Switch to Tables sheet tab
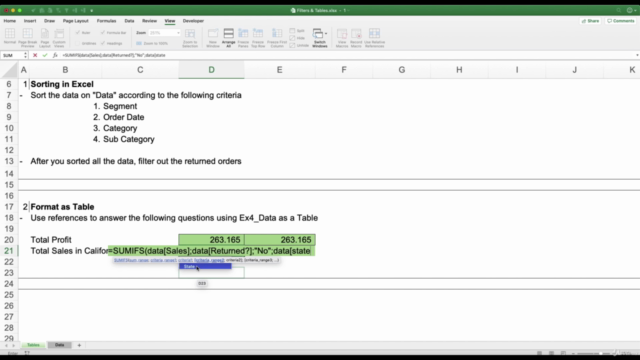Viewport: 640px width, 360px height. pyautogui.click(x=33, y=345)
